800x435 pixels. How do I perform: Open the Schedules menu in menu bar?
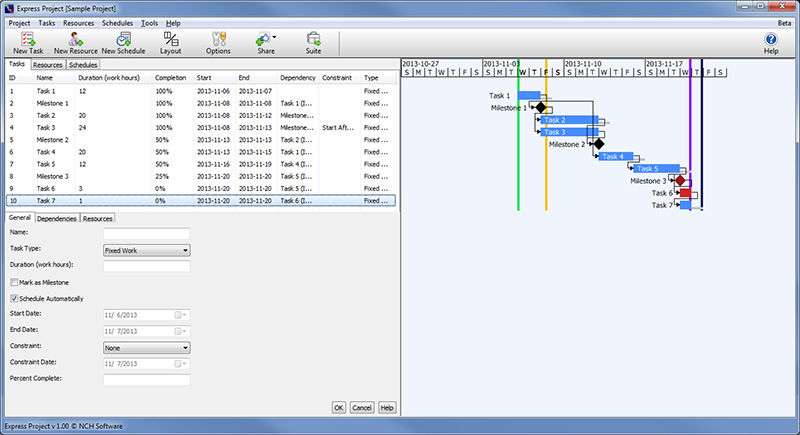point(118,22)
